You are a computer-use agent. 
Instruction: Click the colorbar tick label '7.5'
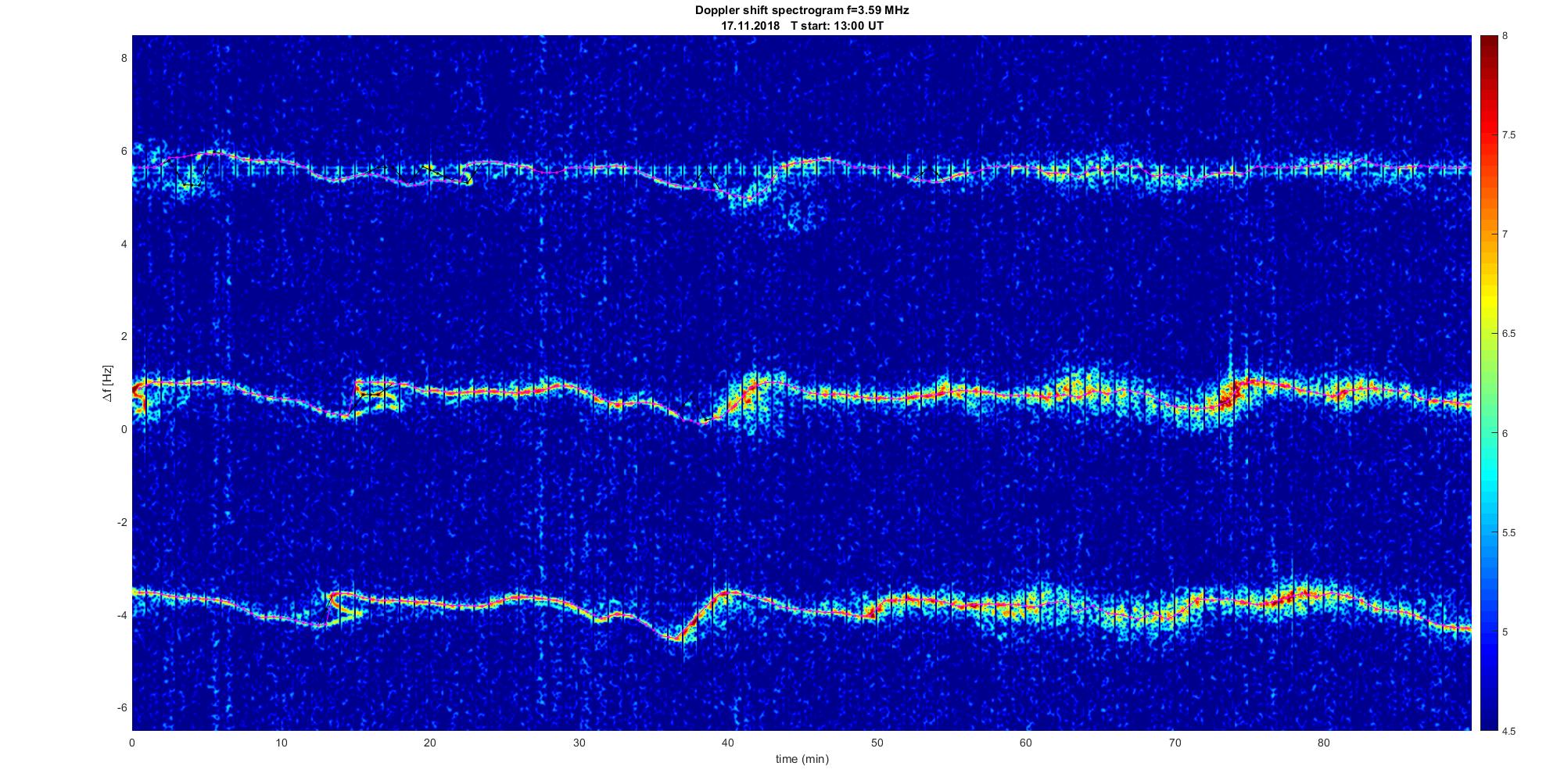pyautogui.click(x=1509, y=135)
